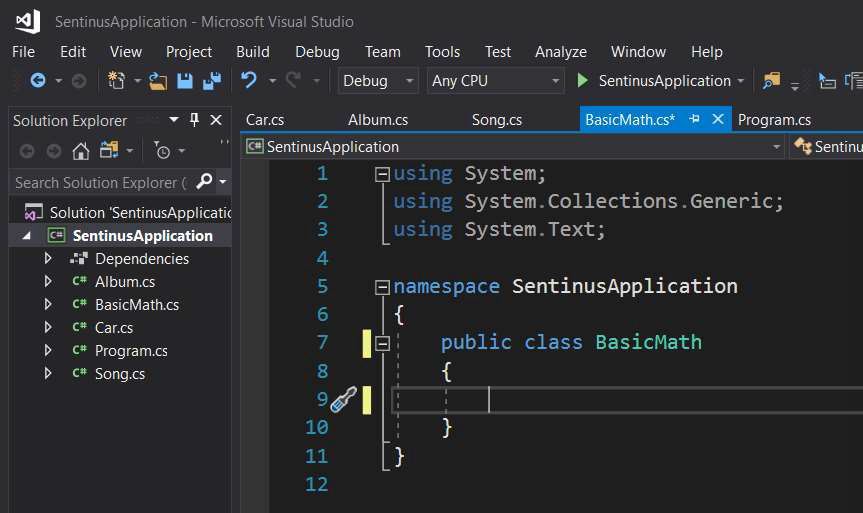This screenshot has width=863, height=513.
Task: Open the Build menu
Action: point(253,52)
